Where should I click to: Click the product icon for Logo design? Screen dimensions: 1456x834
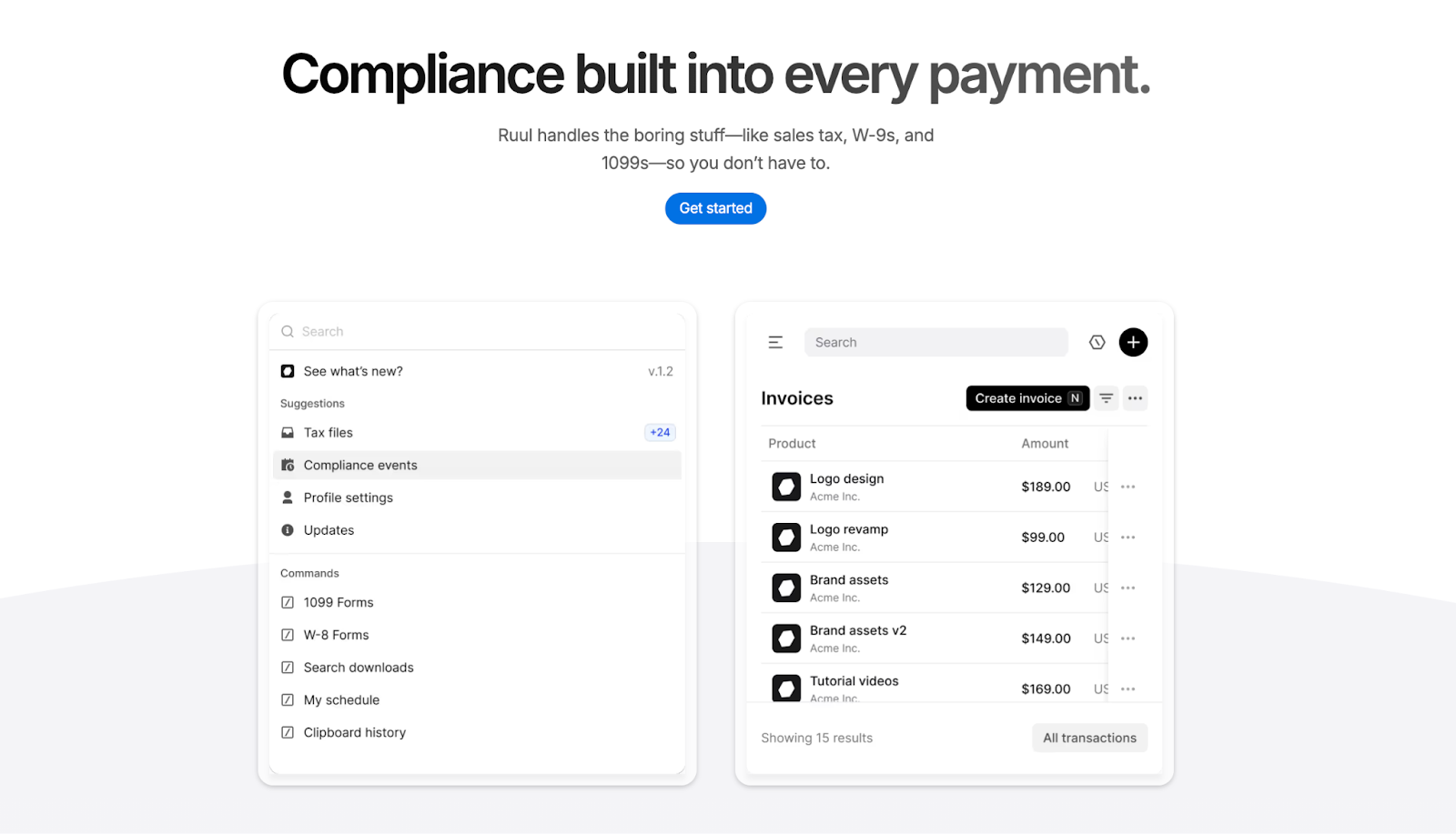(786, 487)
